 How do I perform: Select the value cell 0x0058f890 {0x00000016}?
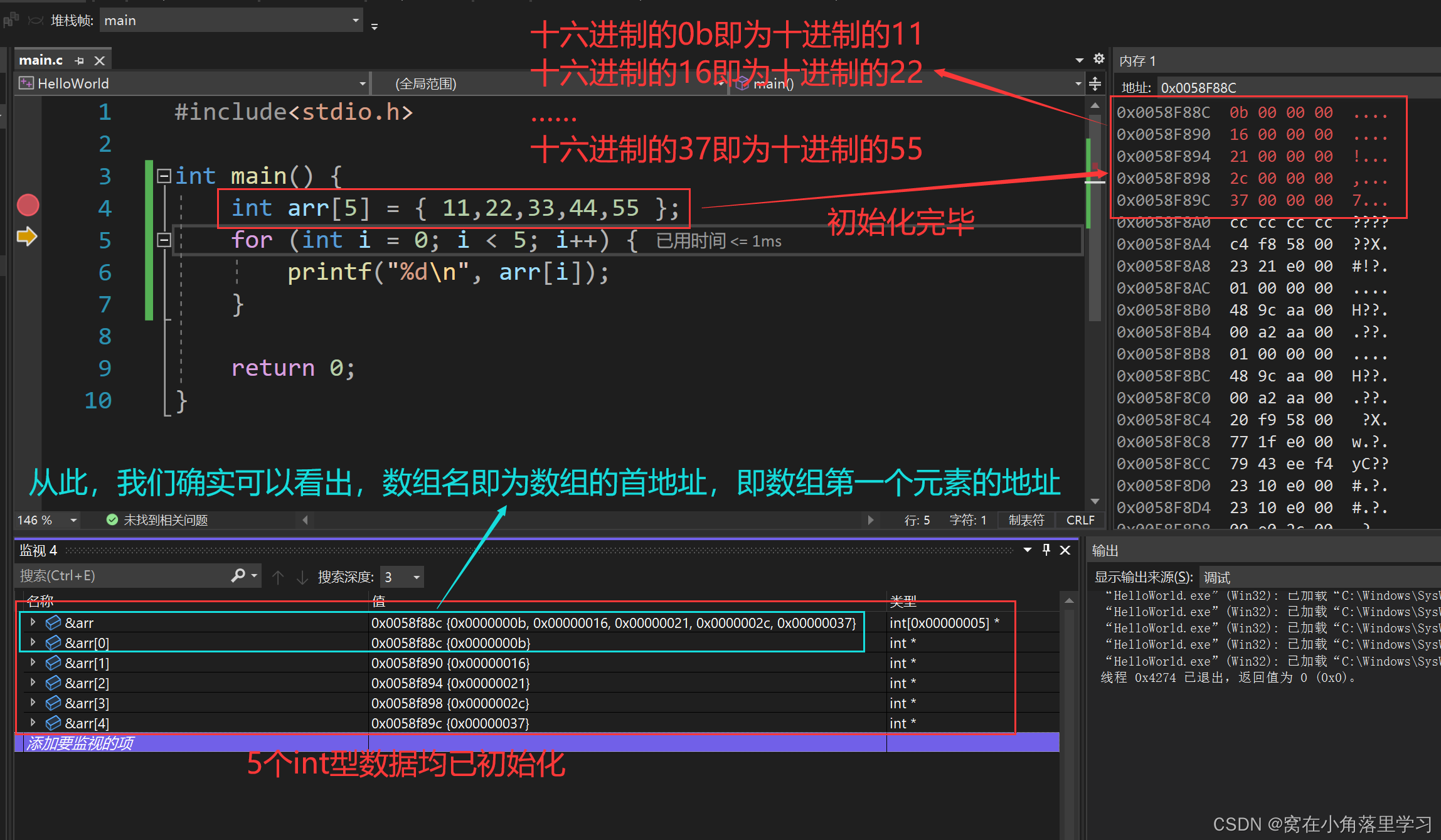[x=627, y=663]
